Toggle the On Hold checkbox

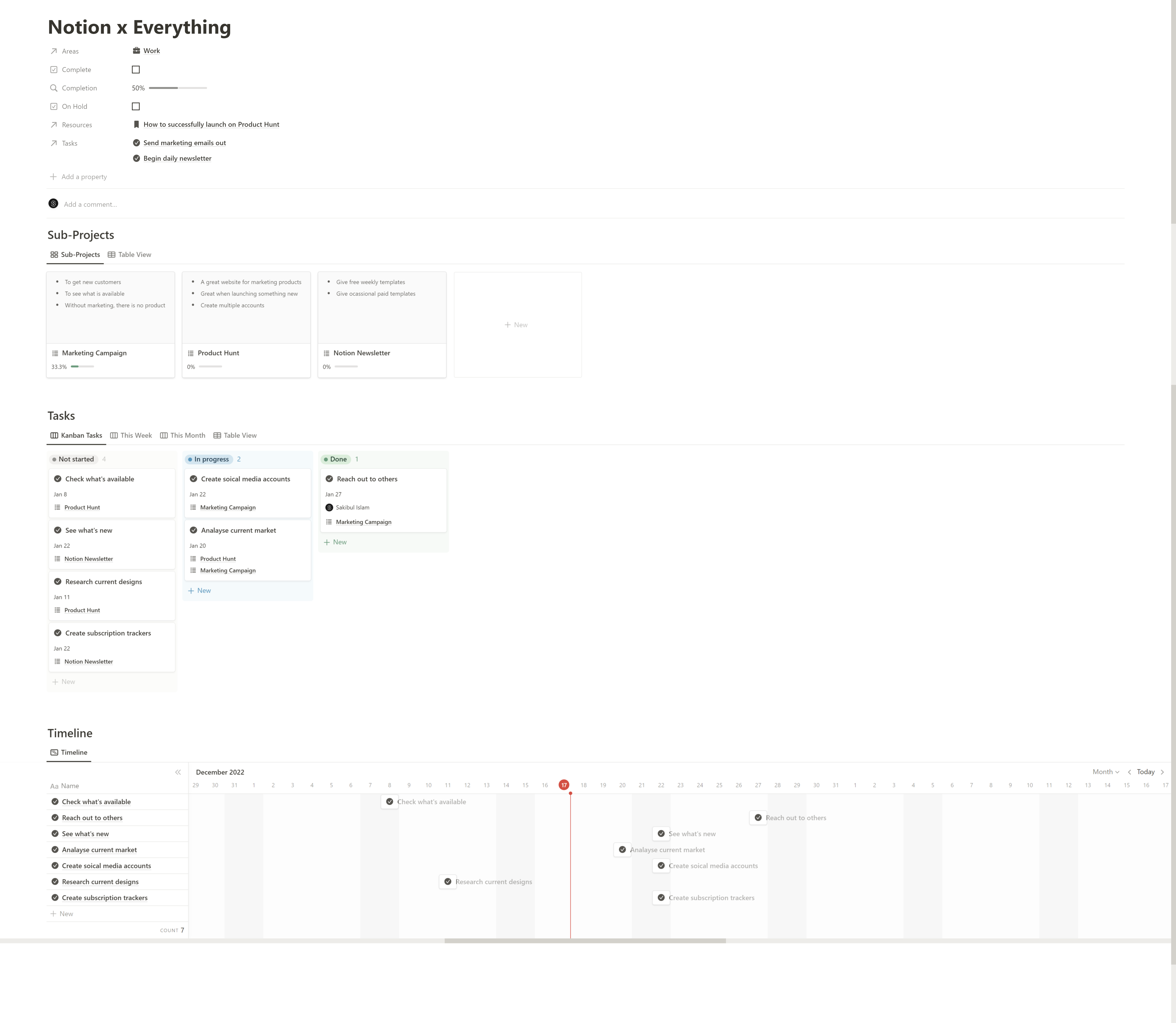(x=136, y=106)
